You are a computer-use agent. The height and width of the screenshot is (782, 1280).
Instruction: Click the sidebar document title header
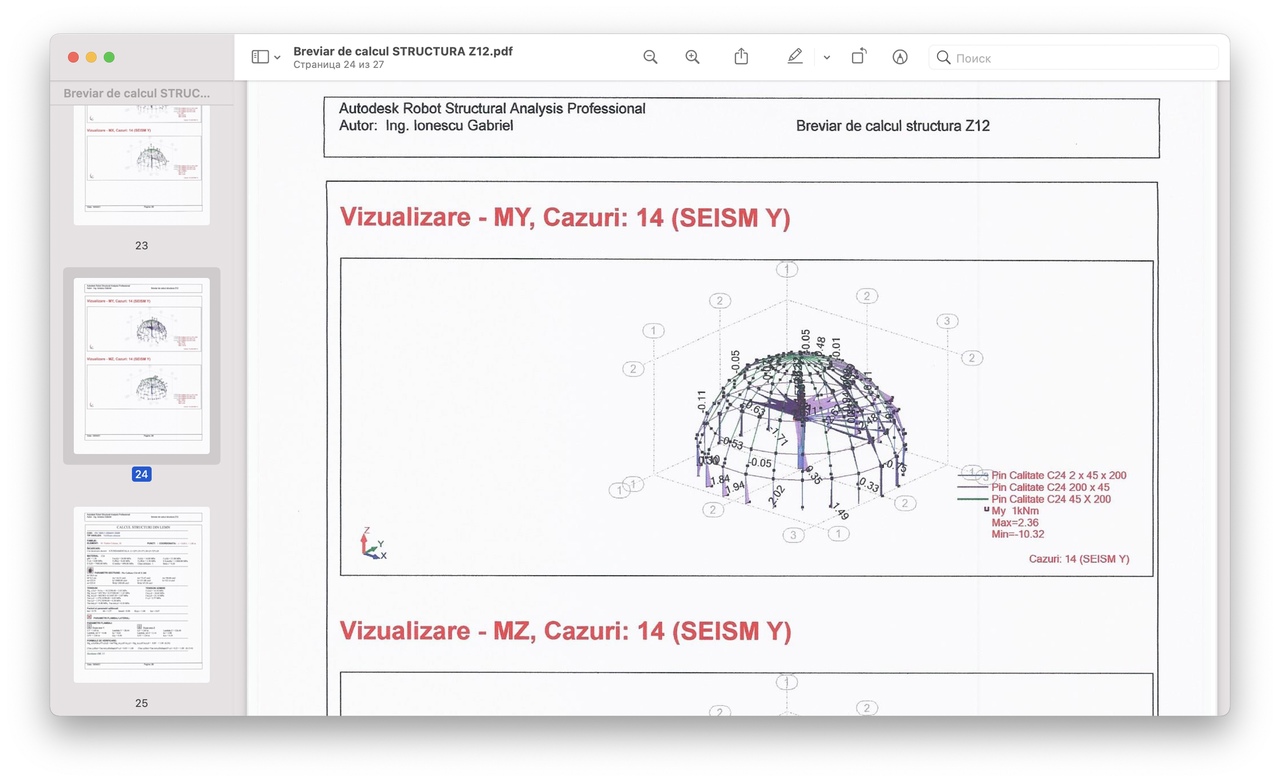(x=137, y=93)
